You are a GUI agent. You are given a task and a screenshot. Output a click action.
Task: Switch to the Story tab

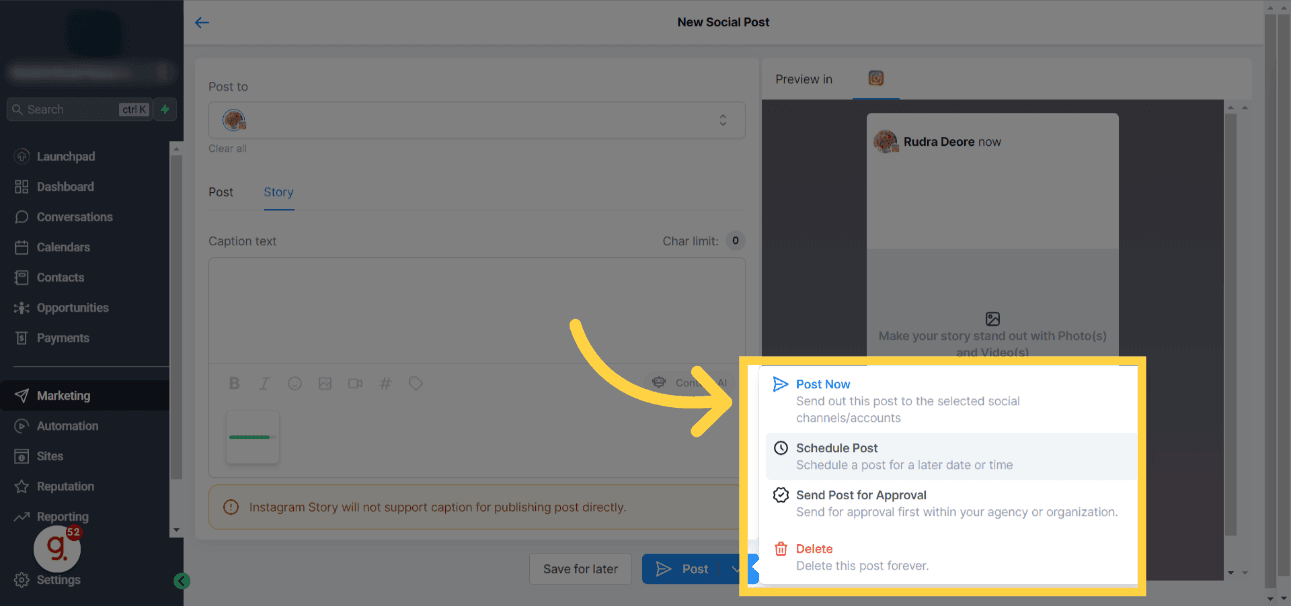pyautogui.click(x=278, y=192)
